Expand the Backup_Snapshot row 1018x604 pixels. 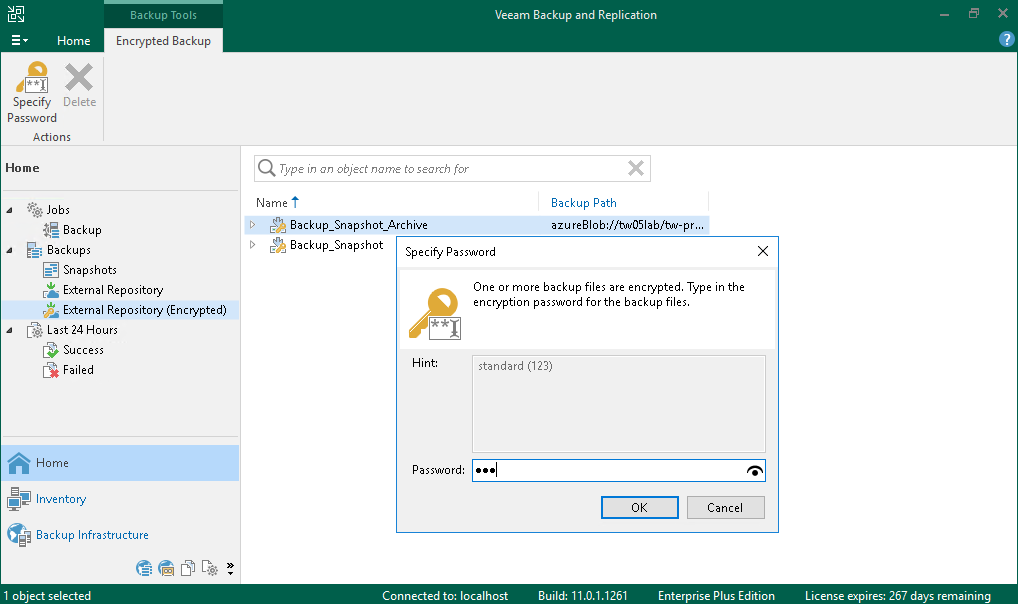253,245
